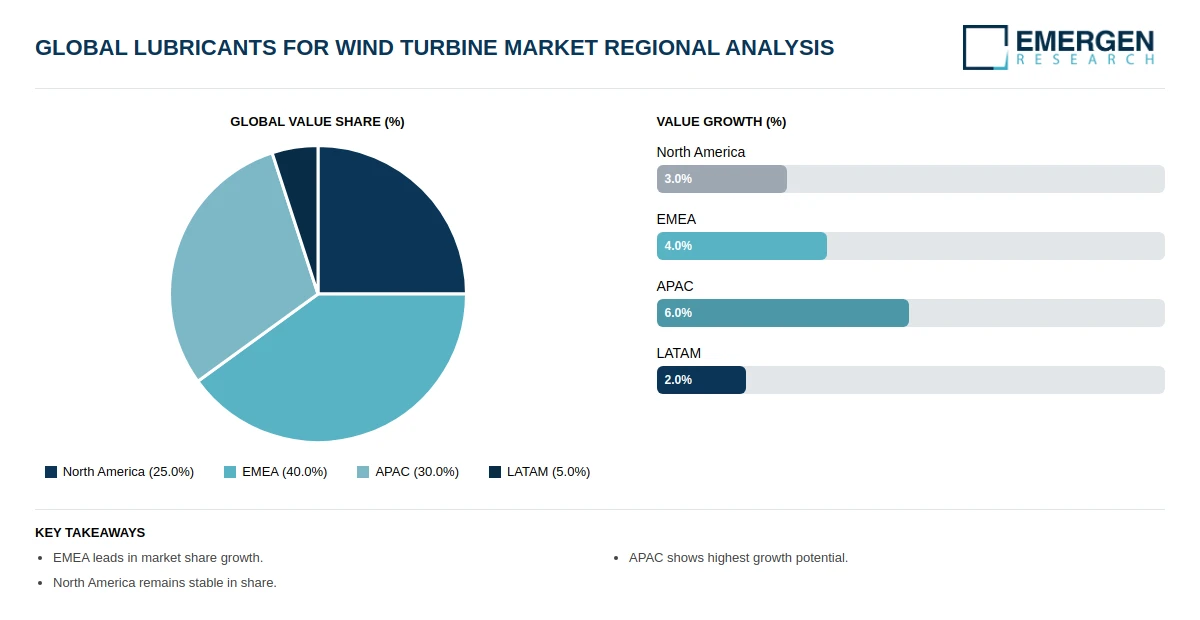The width and height of the screenshot is (1200, 620).
Task: Click the EMEA (40.0%) legend label
Action: point(285,472)
